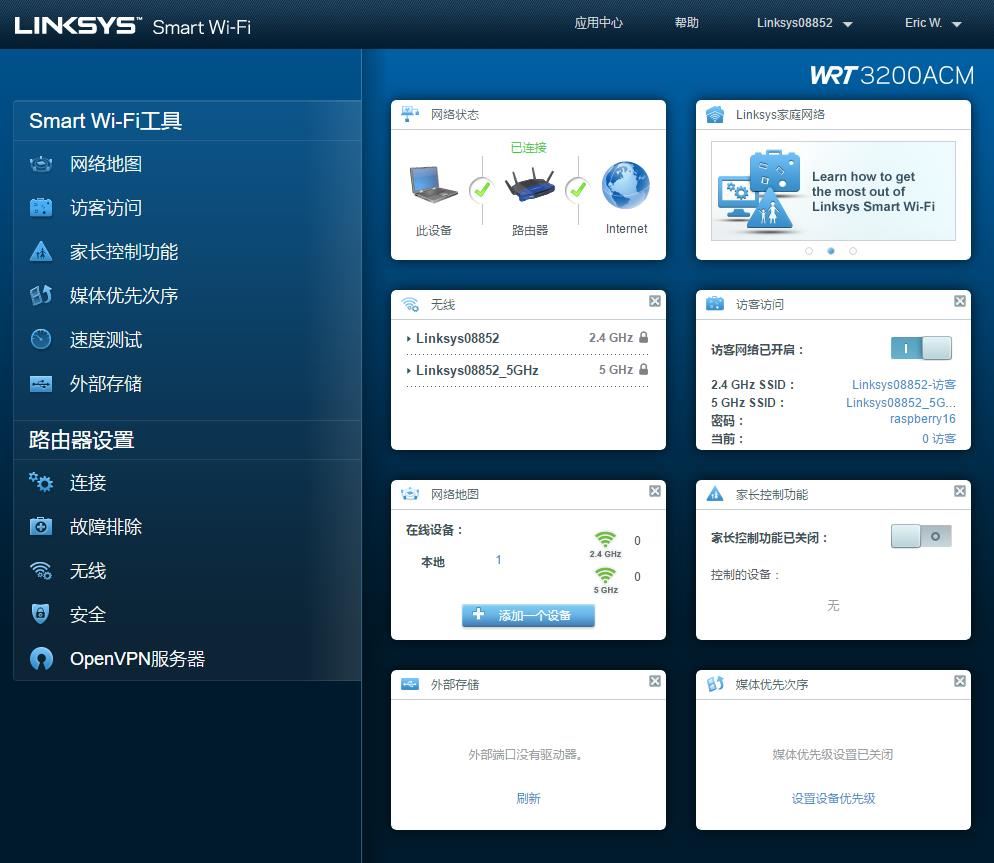This screenshot has width=994, height=863.
Task: Click the raspberry16 password link
Action: pyautogui.click(x=922, y=419)
